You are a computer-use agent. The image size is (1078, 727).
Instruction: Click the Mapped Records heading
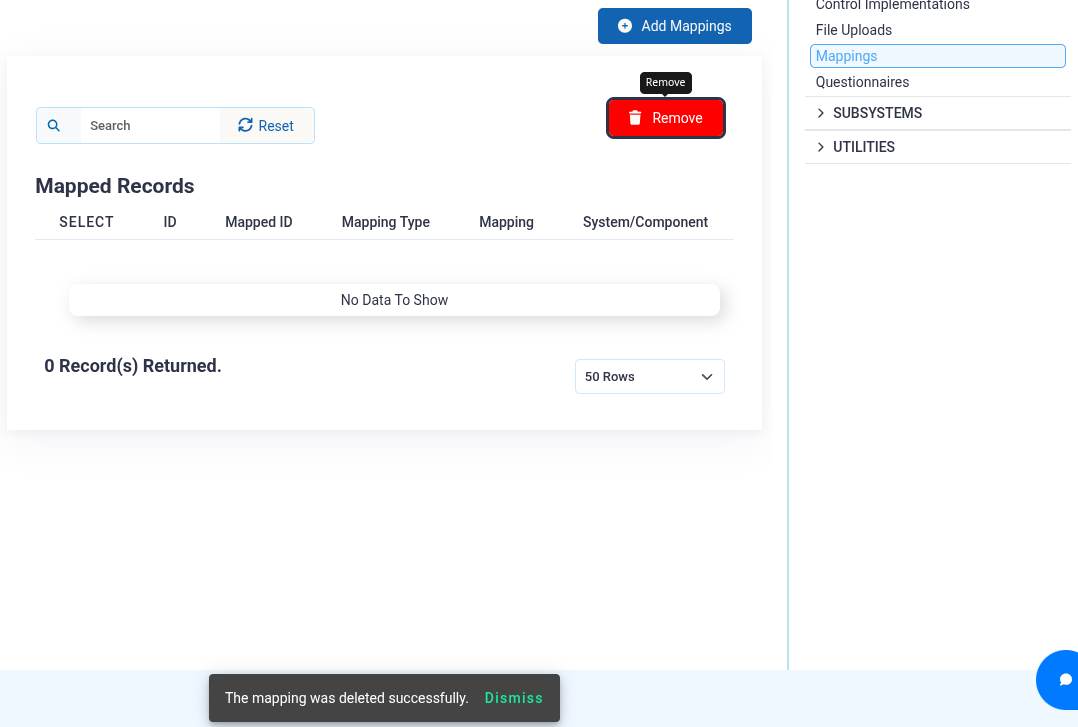115,186
